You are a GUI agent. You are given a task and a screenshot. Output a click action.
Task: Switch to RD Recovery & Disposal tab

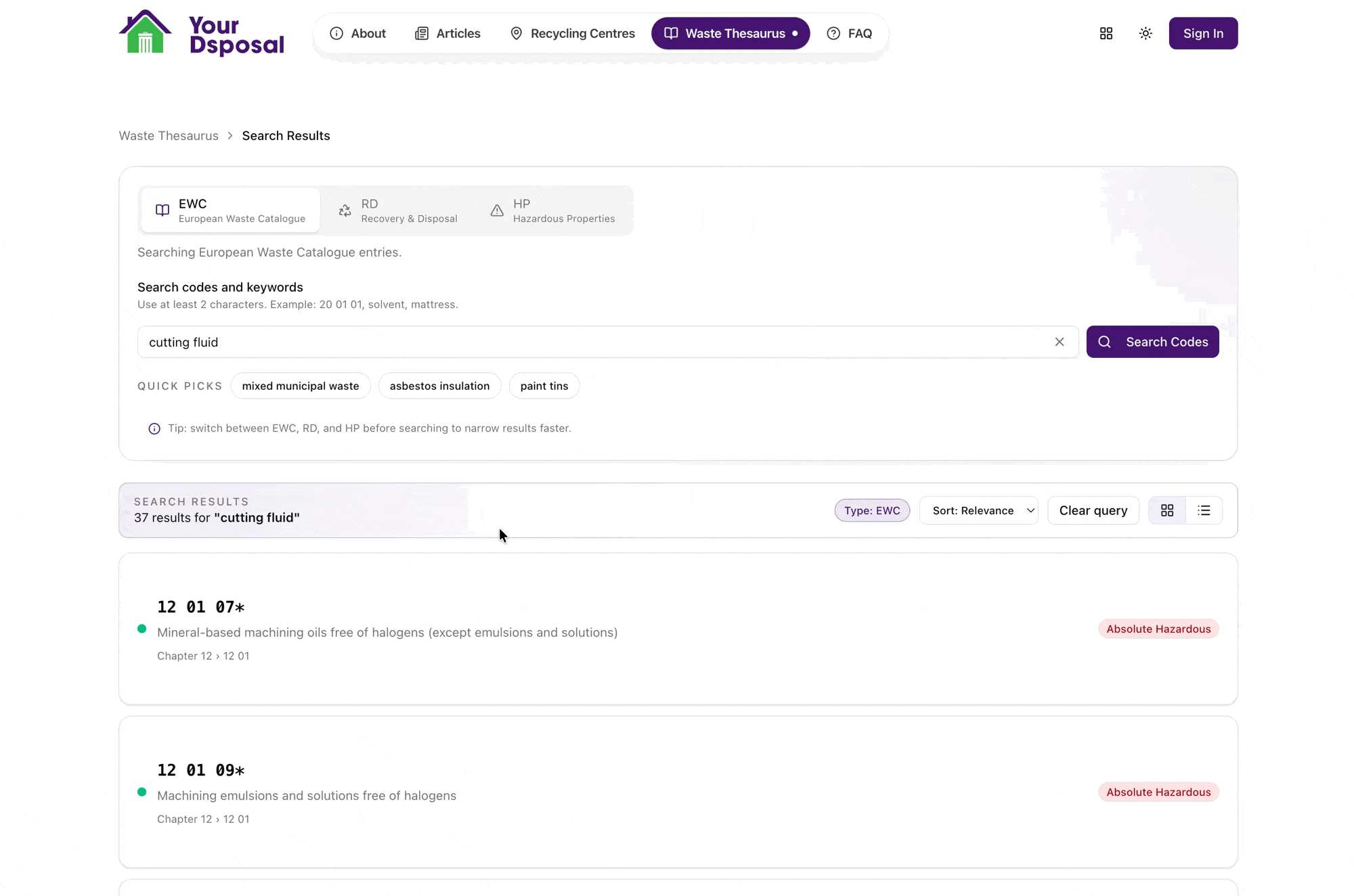(x=399, y=210)
